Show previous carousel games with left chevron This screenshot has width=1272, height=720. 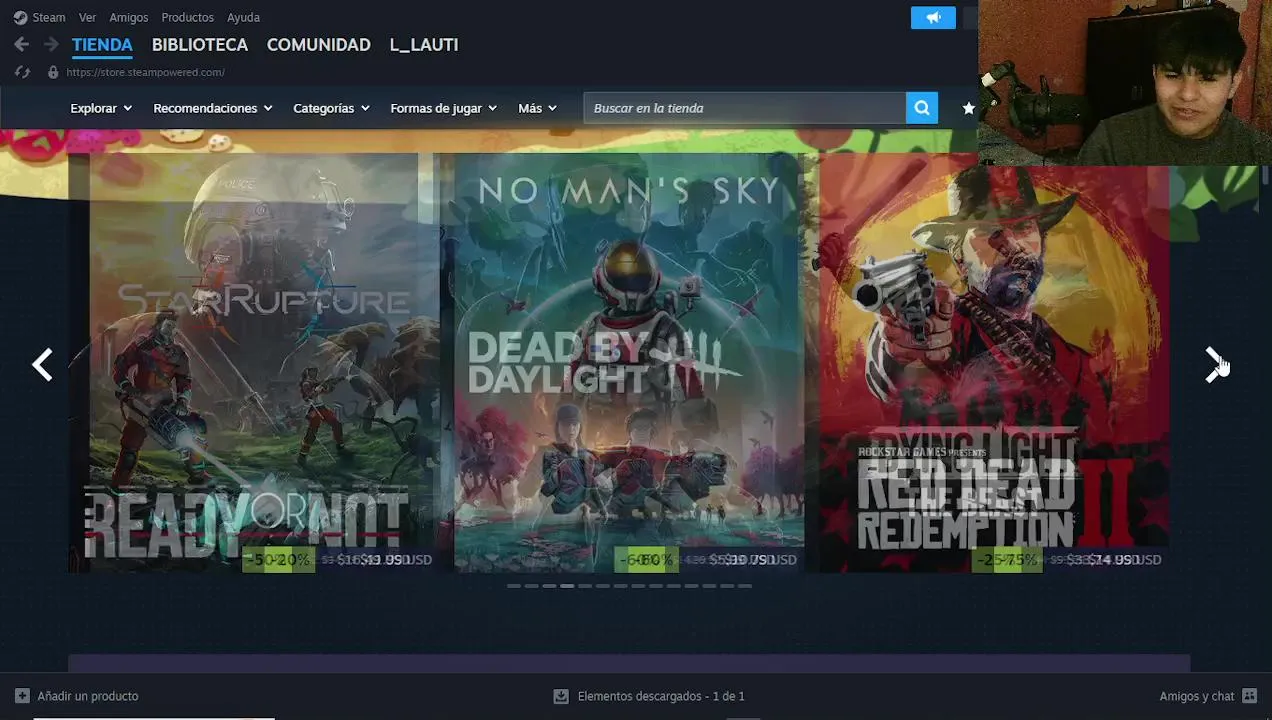click(x=42, y=365)
